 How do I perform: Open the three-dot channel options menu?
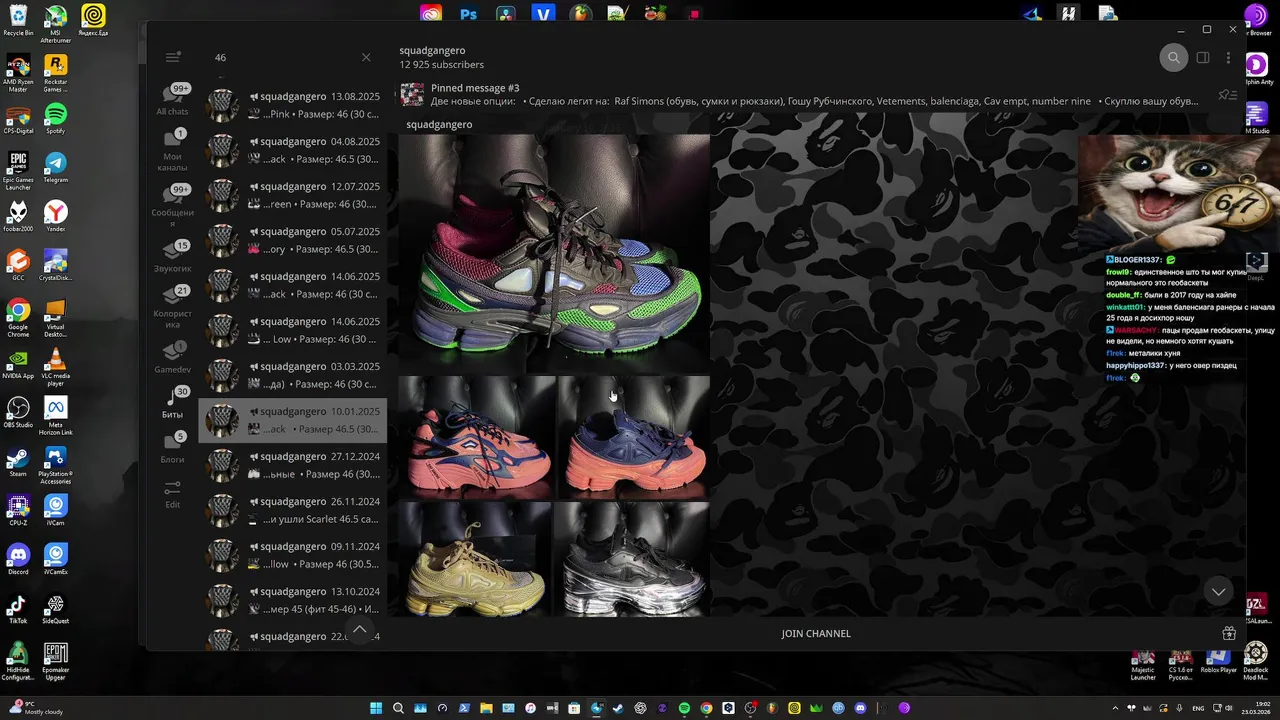tap(1228, 58)
